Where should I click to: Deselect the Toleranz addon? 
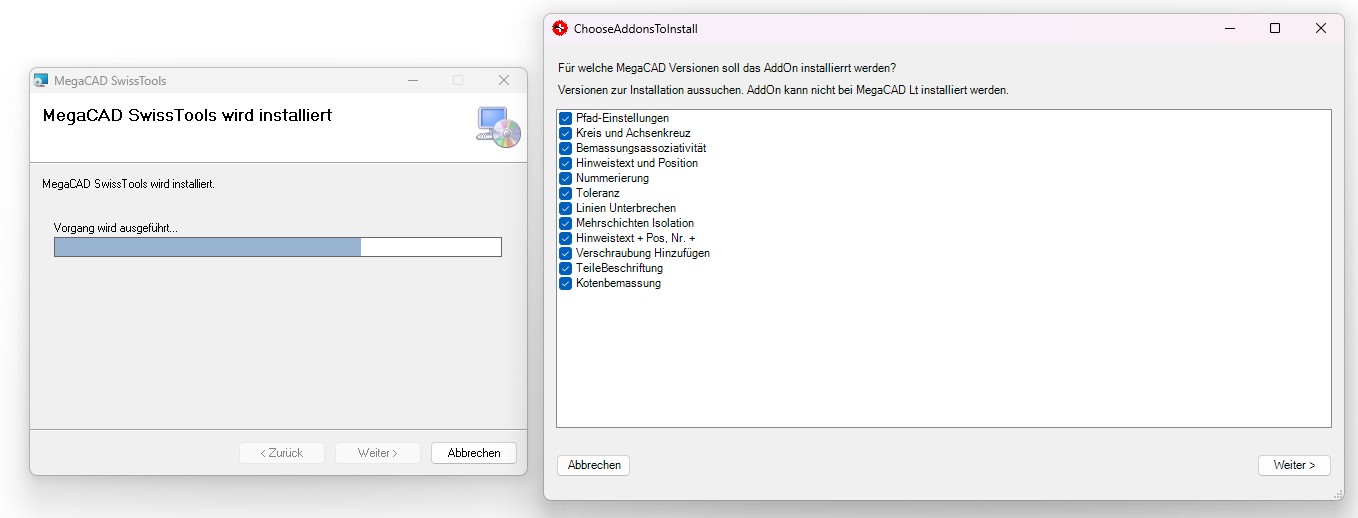[566, 193]
